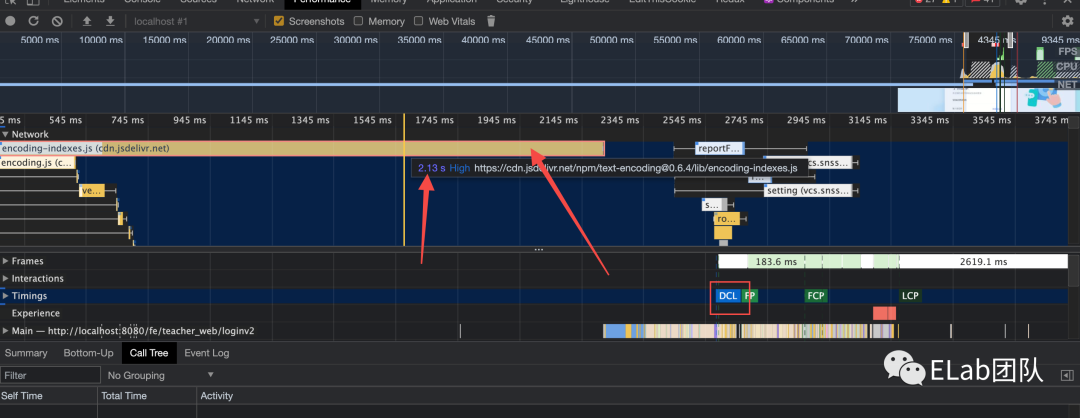Clear the current performance recording
Screen dimensions: 1080x418
click(57, 21)
